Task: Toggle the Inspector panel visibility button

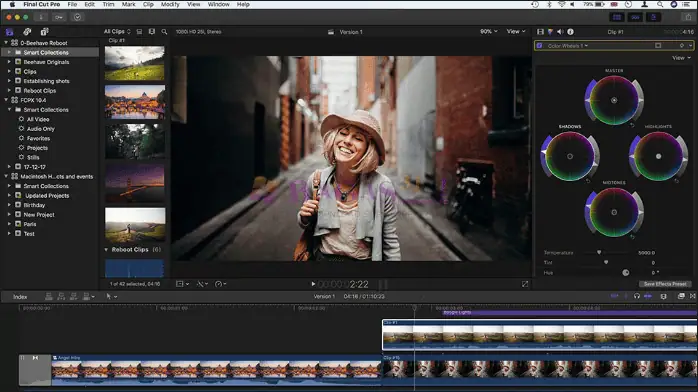Action: (653, 17)
